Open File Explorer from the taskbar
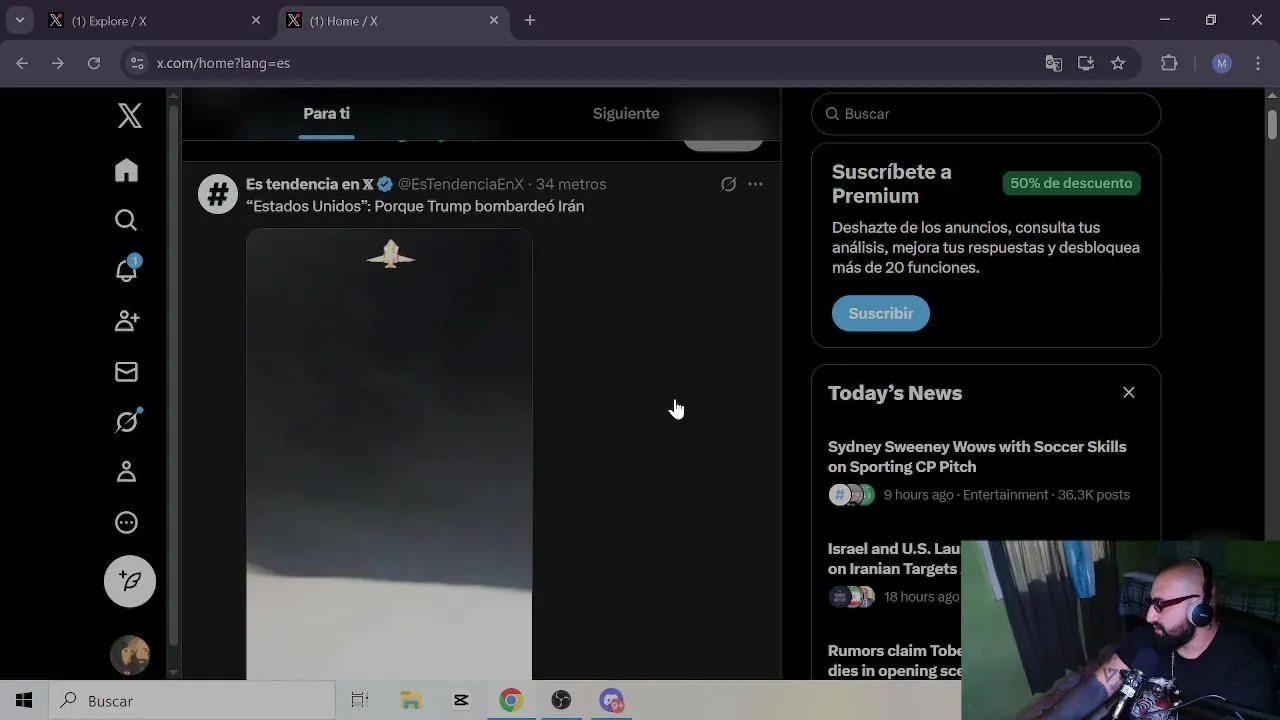This screenshot has width=1280, height=720. [x=411, y=701]
